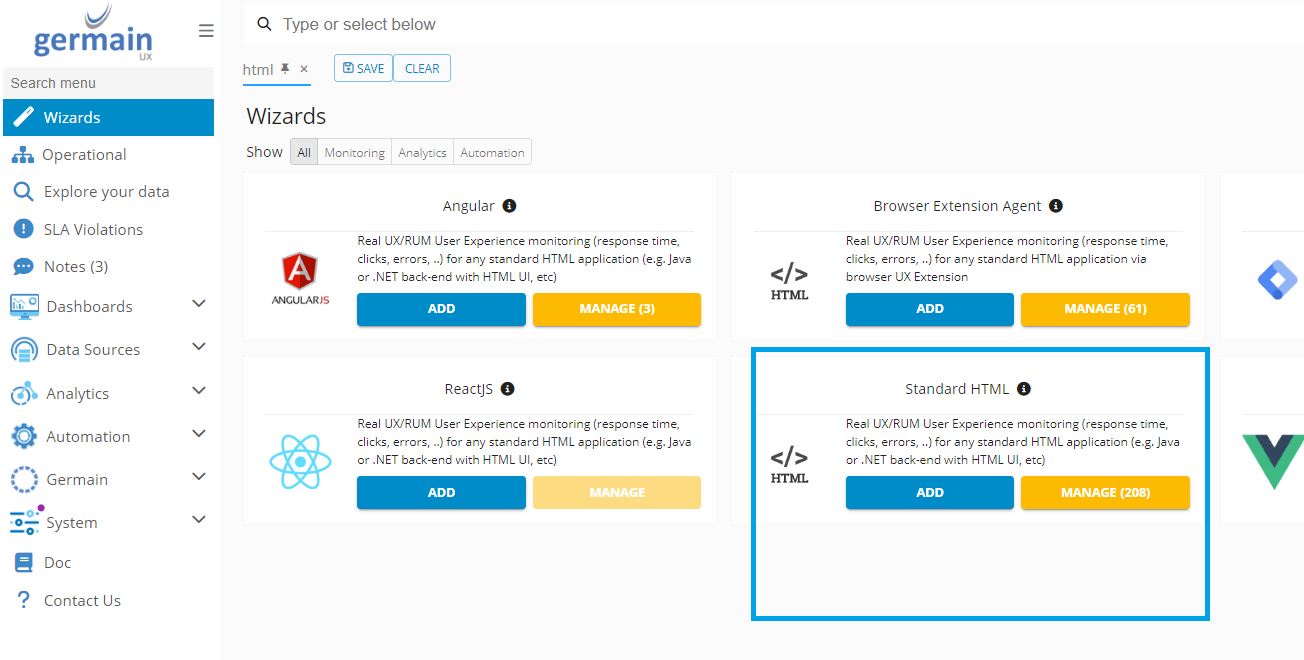The image size is (1304, 660).
Task: Click the hamburger menu collapse icon
Action: coord(206,31)
